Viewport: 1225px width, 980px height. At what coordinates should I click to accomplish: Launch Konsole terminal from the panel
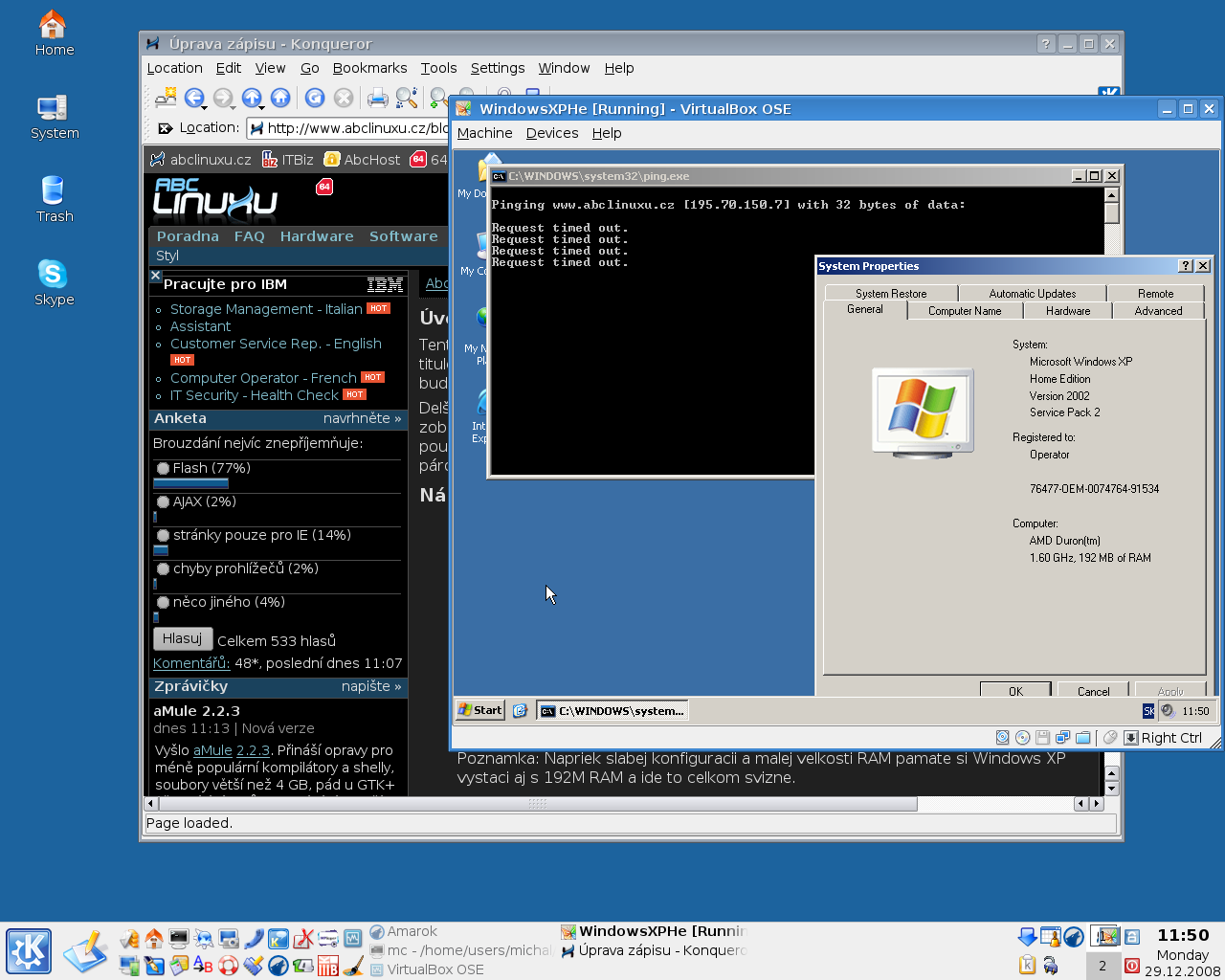pos(179,939)
